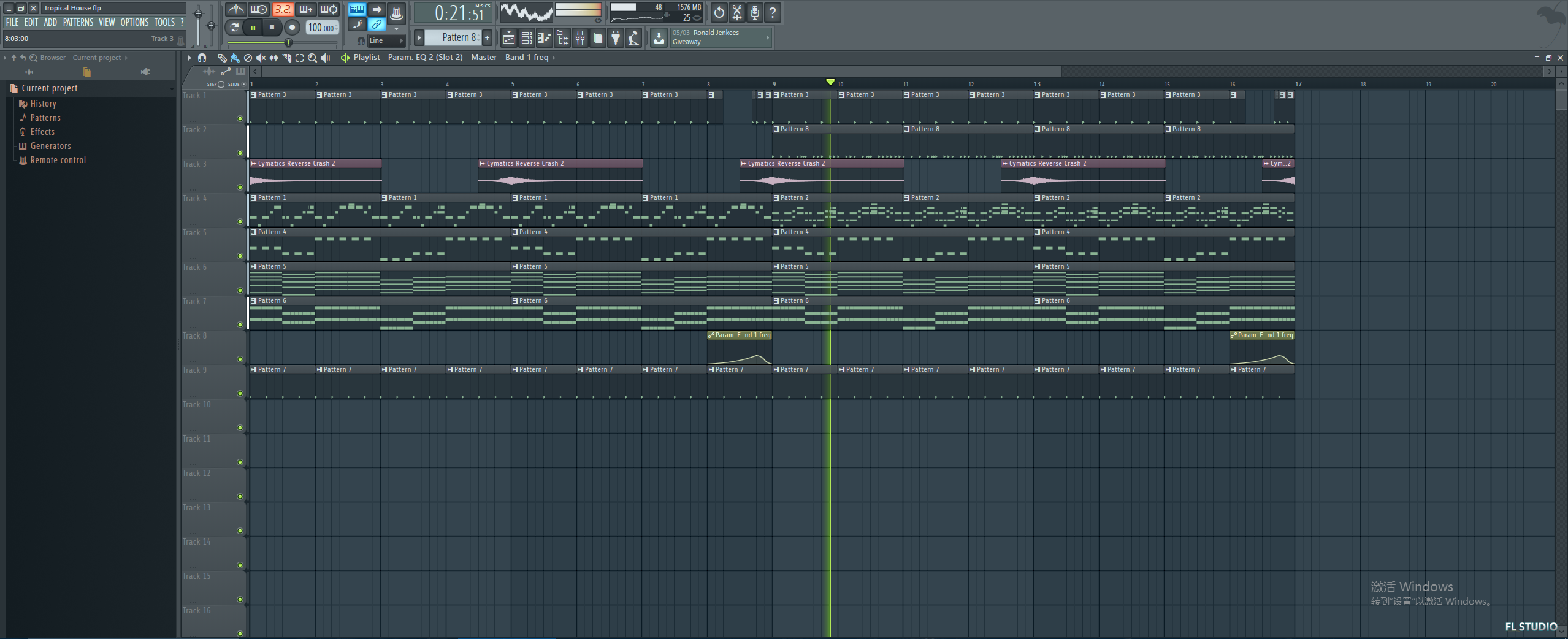1568x639 pixels.
Task: Open the Generators folder in browser
Action: point(50,146)
